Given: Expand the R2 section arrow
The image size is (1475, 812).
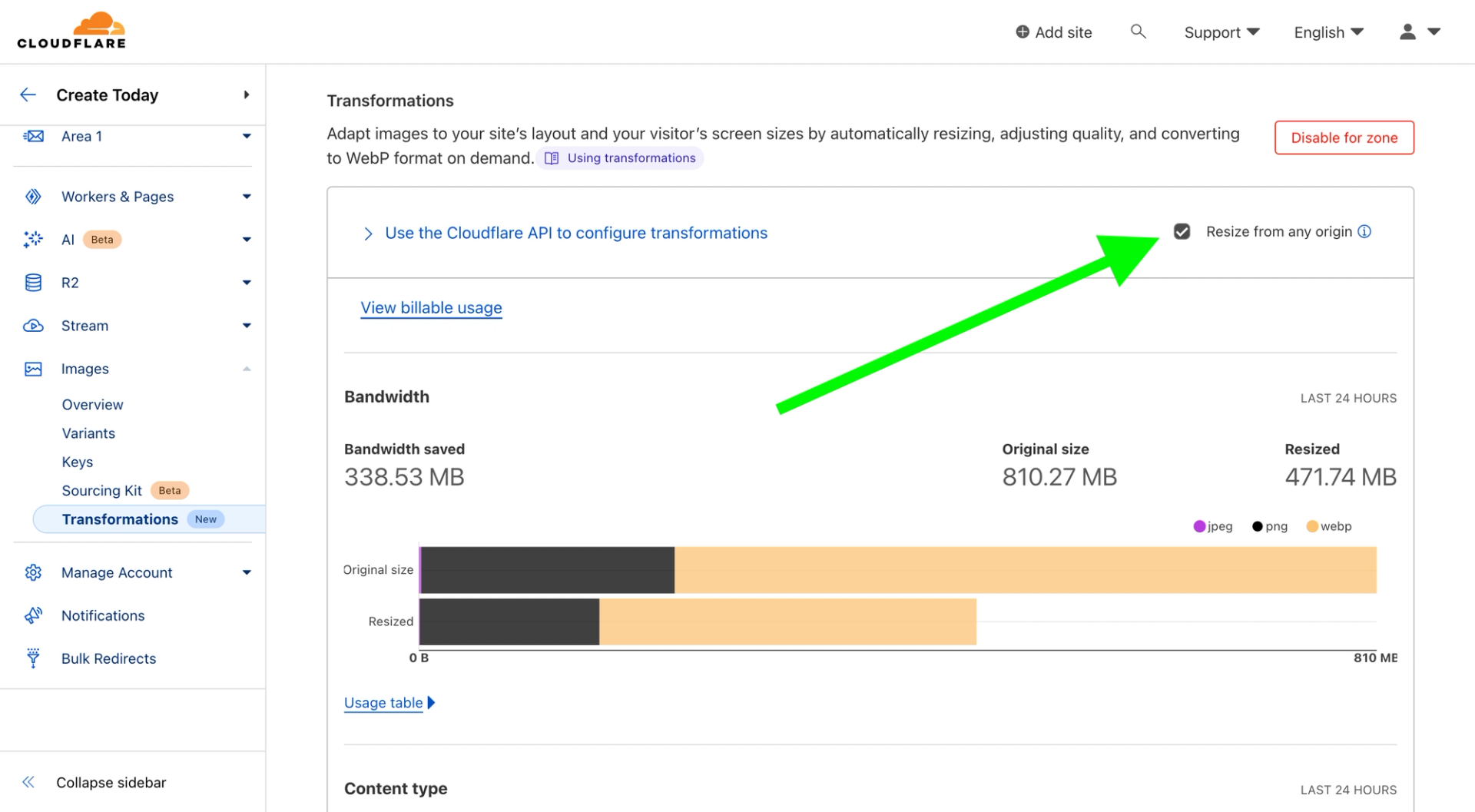Looking at the screenshot, I should pos(247,283).
